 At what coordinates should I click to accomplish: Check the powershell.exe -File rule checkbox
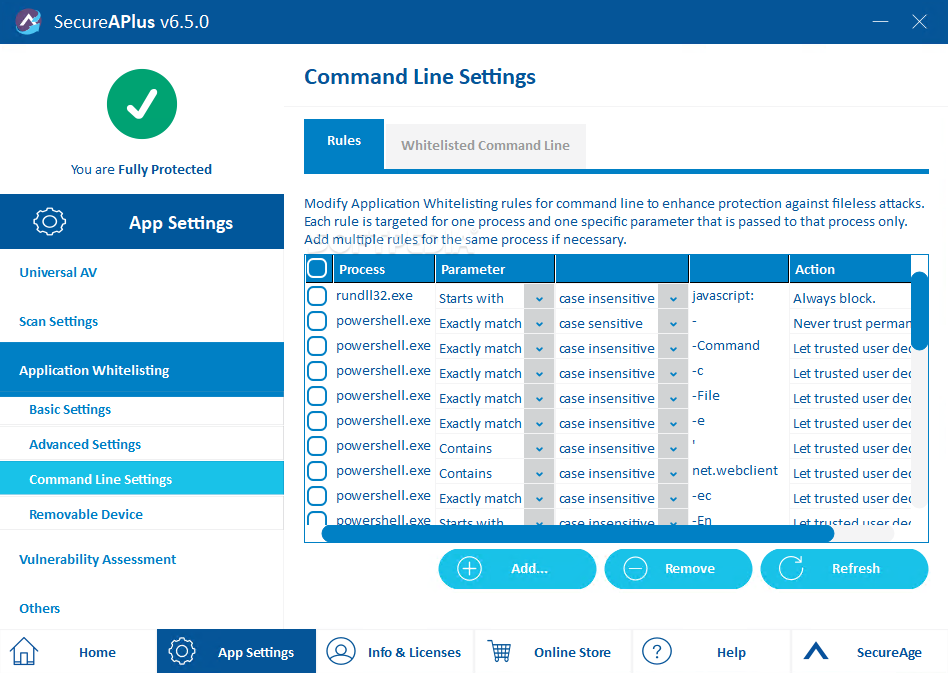point(317,396)
